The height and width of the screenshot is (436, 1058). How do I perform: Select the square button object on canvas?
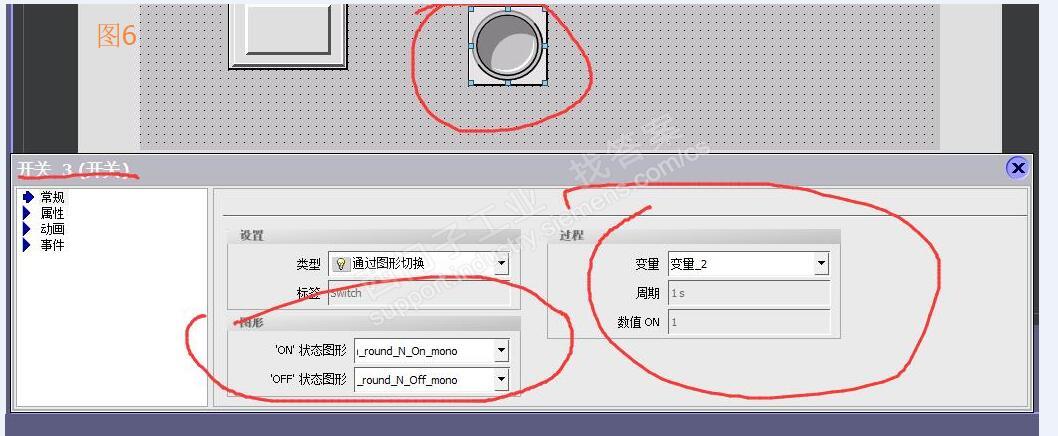[x=288, y=34]
